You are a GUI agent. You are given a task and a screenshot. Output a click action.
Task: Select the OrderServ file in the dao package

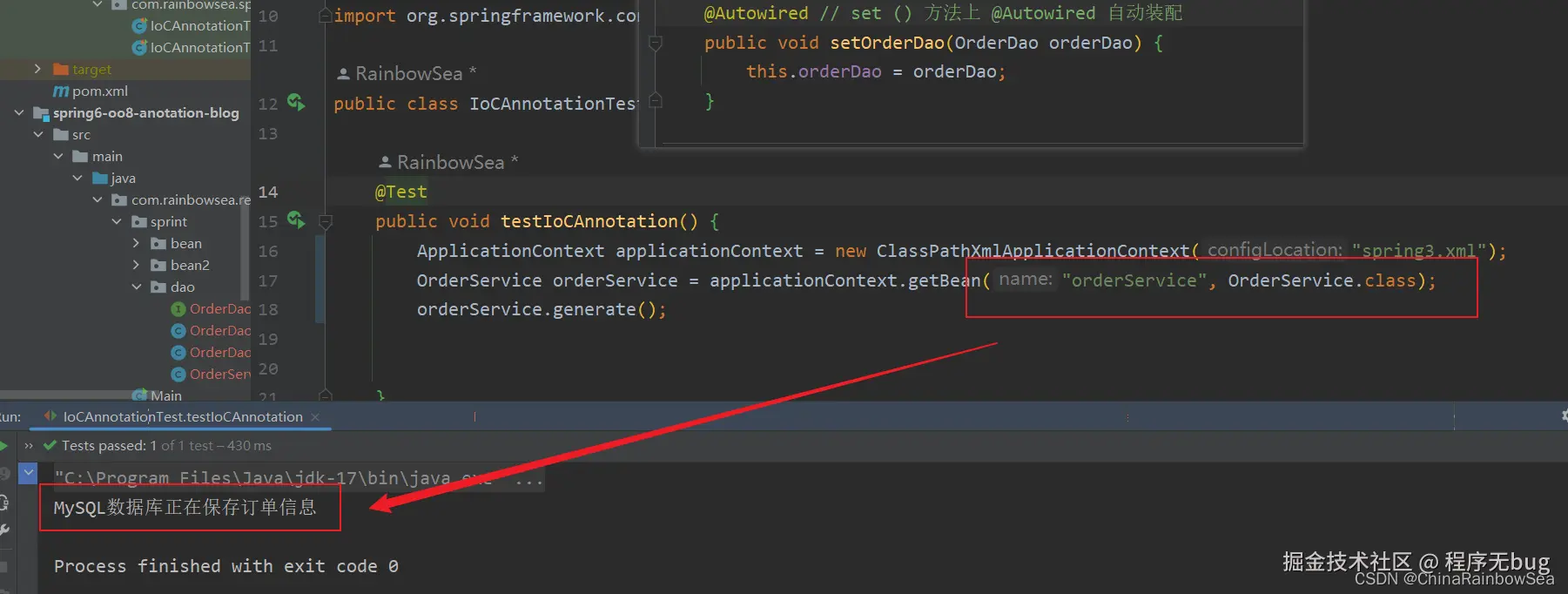[220, 375]
